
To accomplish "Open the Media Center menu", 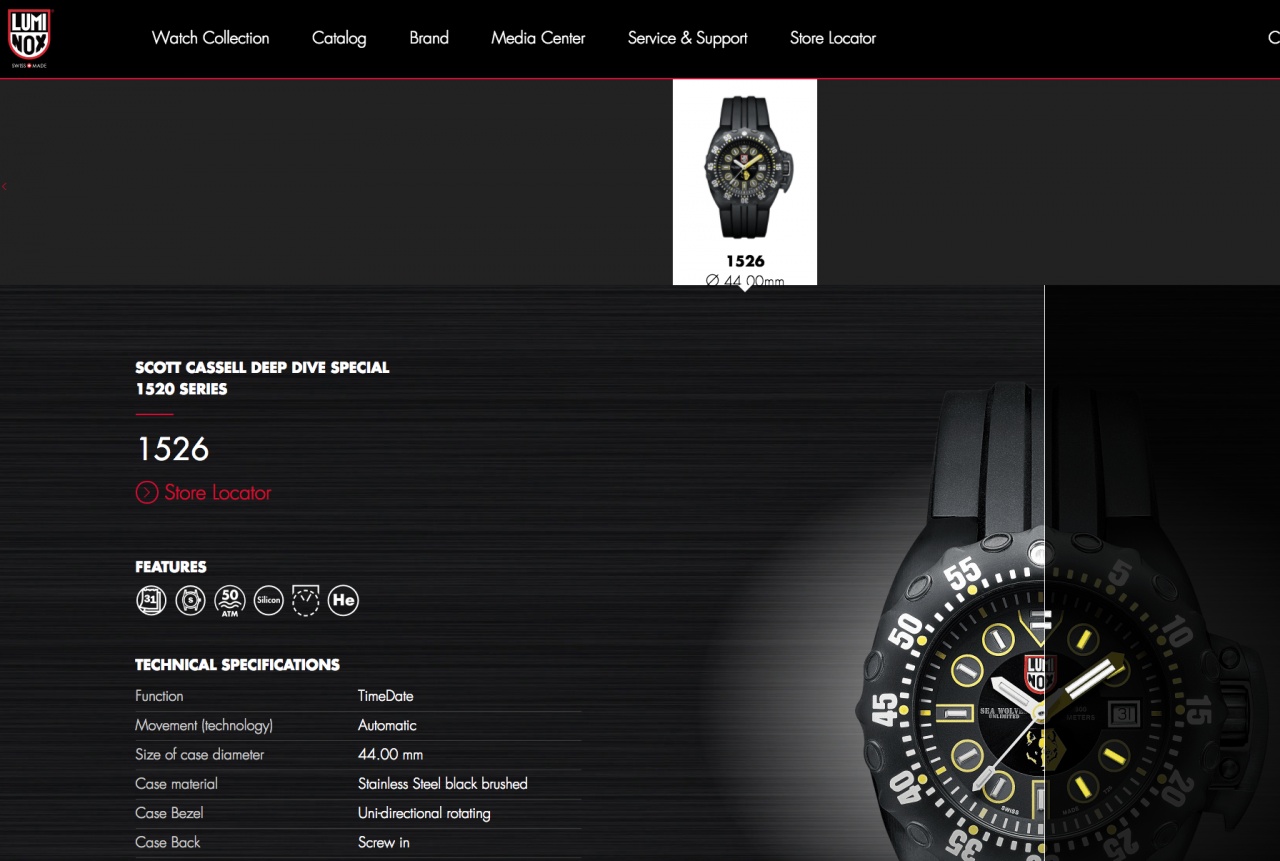I will point(538,38).
